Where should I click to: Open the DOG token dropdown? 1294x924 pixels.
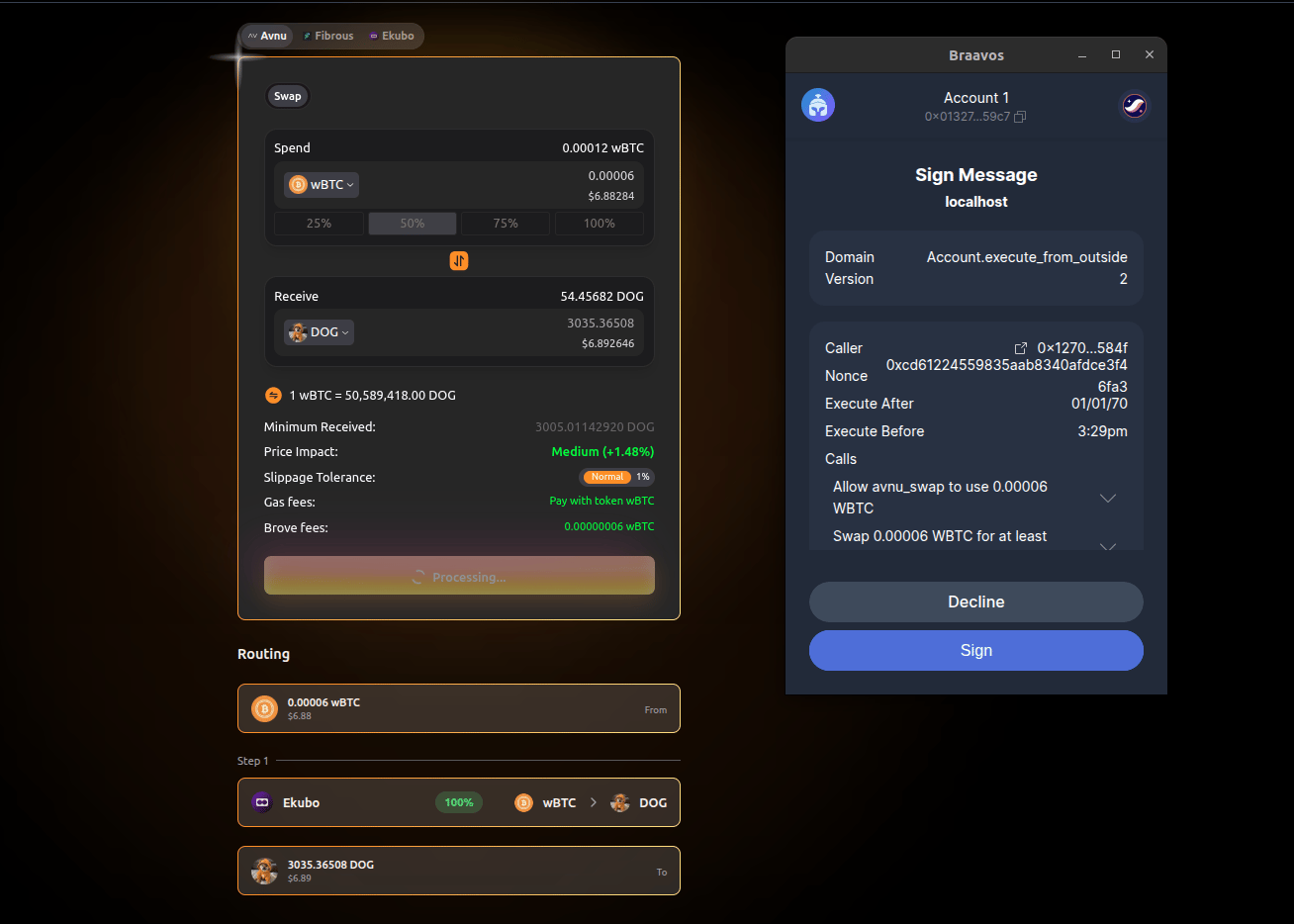(x=319, y=332)
